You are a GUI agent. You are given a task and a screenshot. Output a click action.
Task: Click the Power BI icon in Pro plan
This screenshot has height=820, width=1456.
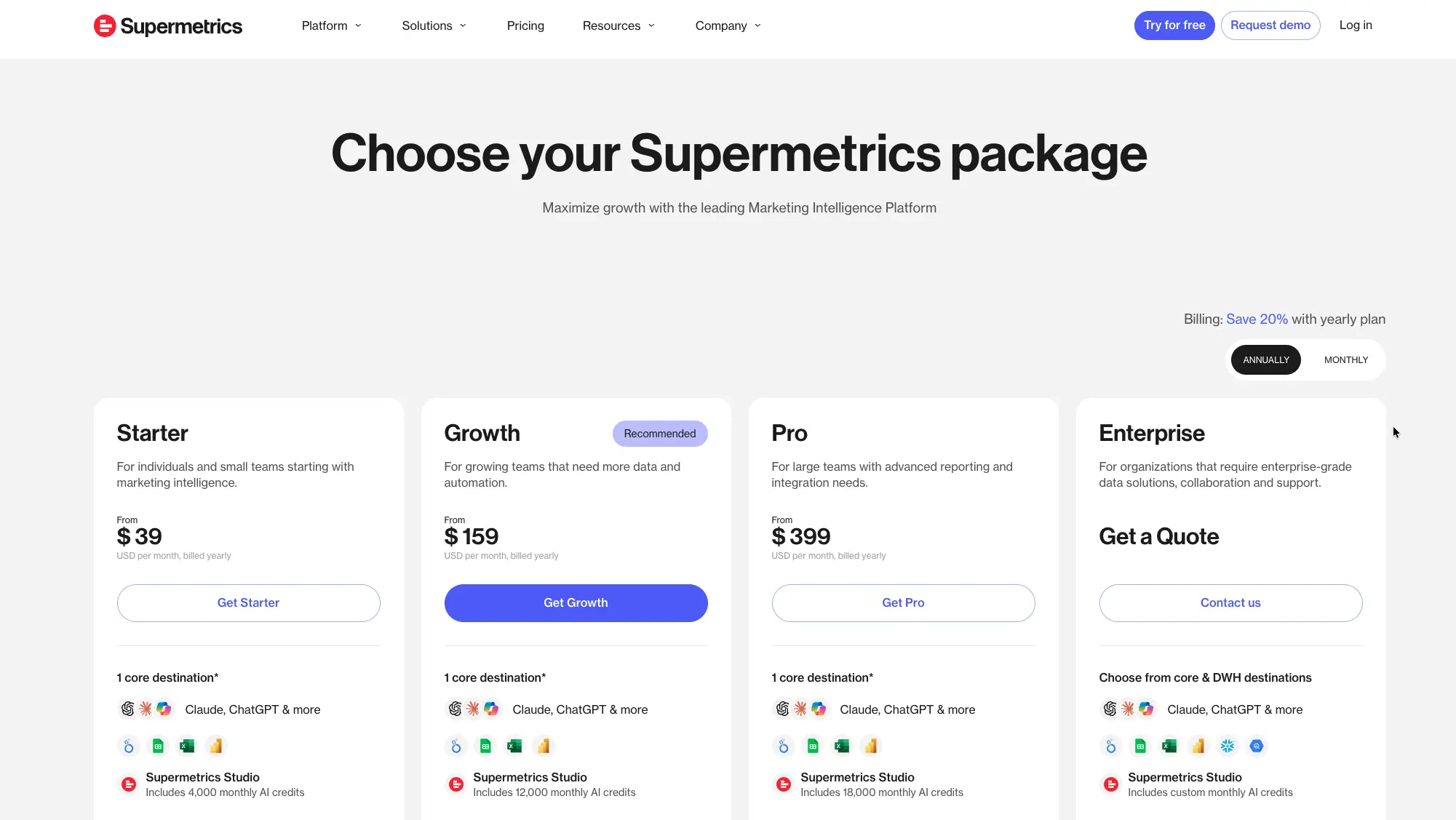point(871,746)
